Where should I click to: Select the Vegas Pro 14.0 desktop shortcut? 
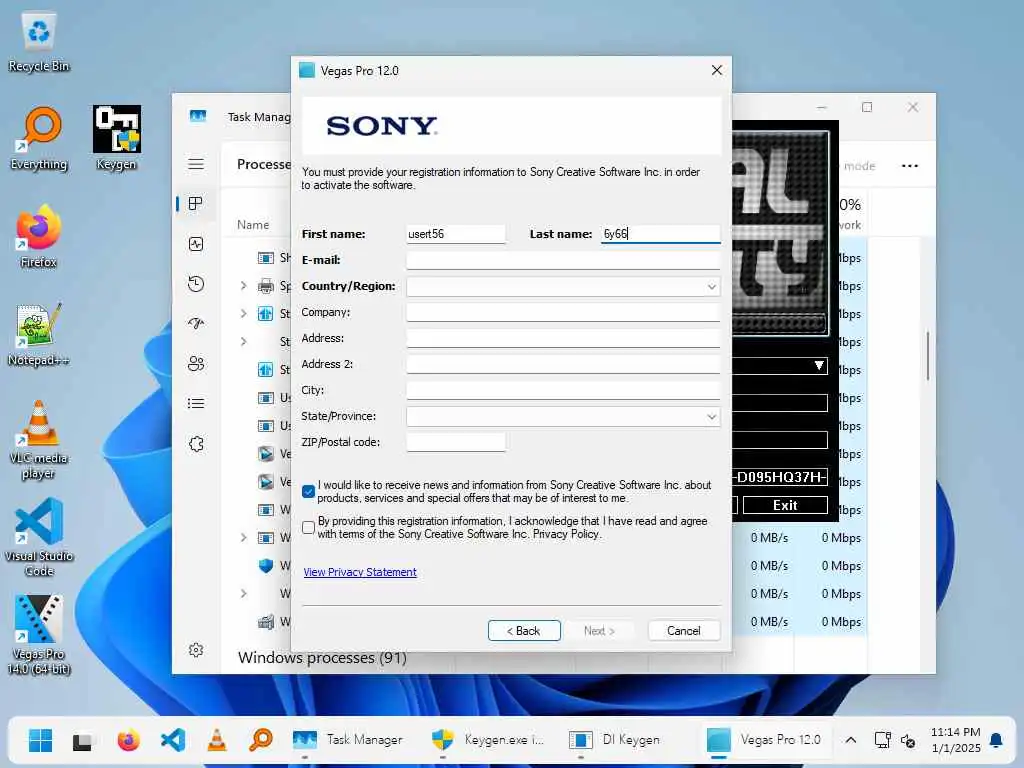[39, 635]
